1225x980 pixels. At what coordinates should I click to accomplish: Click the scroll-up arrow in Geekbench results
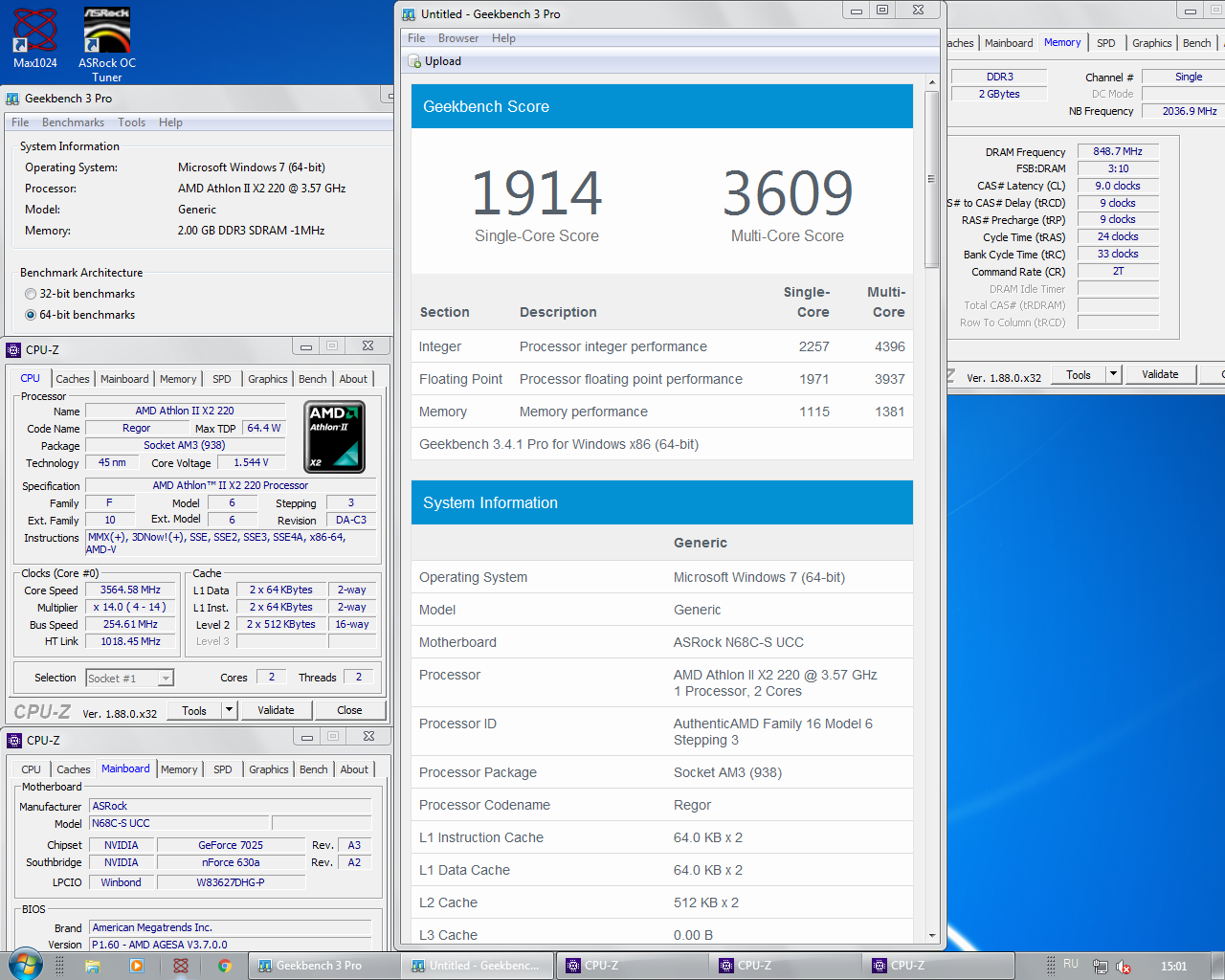tap(931, 83)
